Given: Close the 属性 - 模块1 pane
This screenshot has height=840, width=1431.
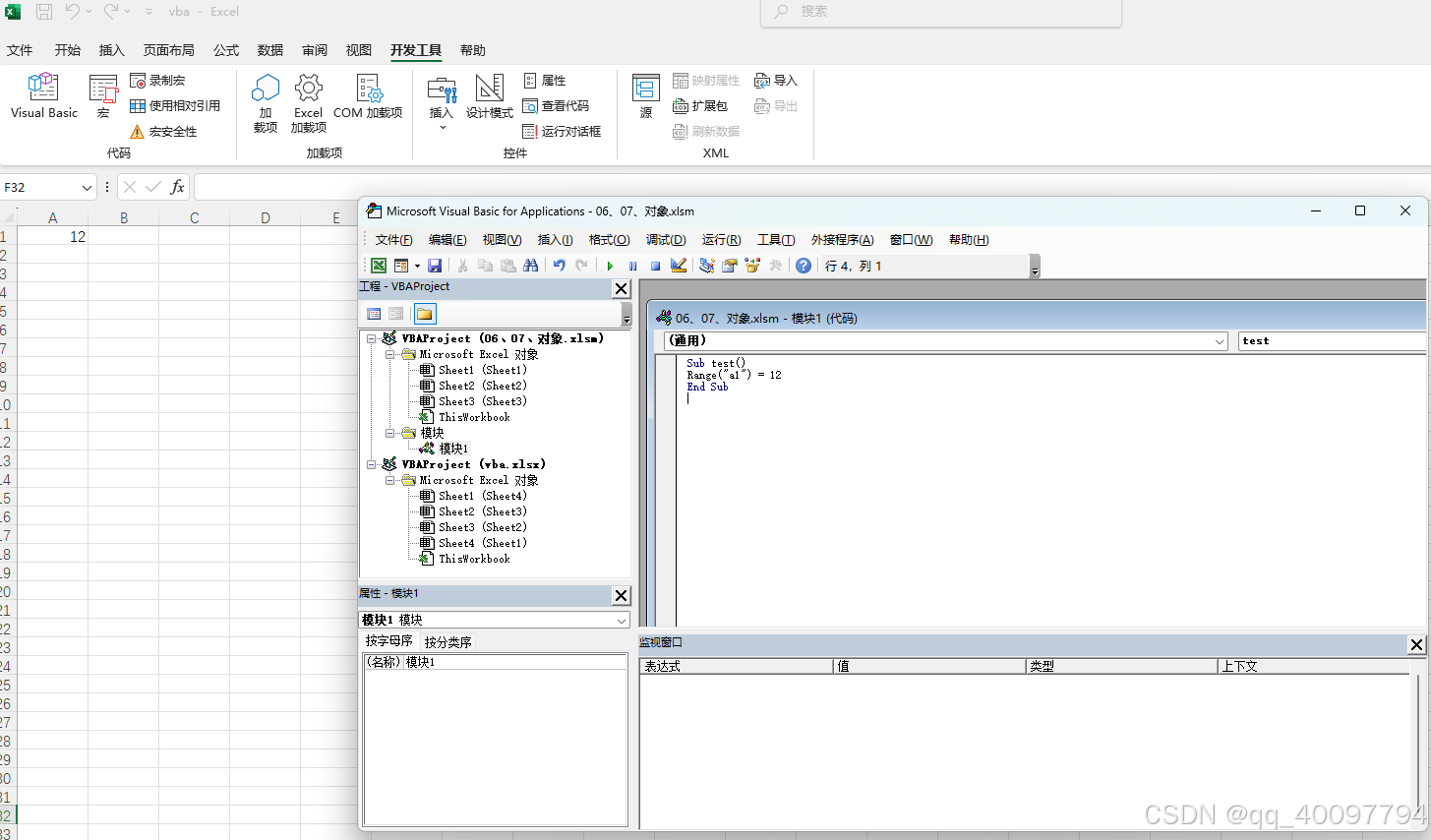Looking at the screenshot, I should tap(621, 595).
